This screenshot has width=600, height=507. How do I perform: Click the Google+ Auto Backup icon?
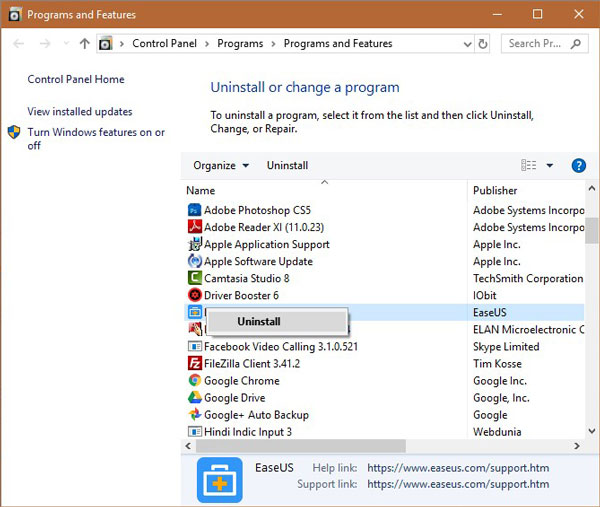click(194, 415)
